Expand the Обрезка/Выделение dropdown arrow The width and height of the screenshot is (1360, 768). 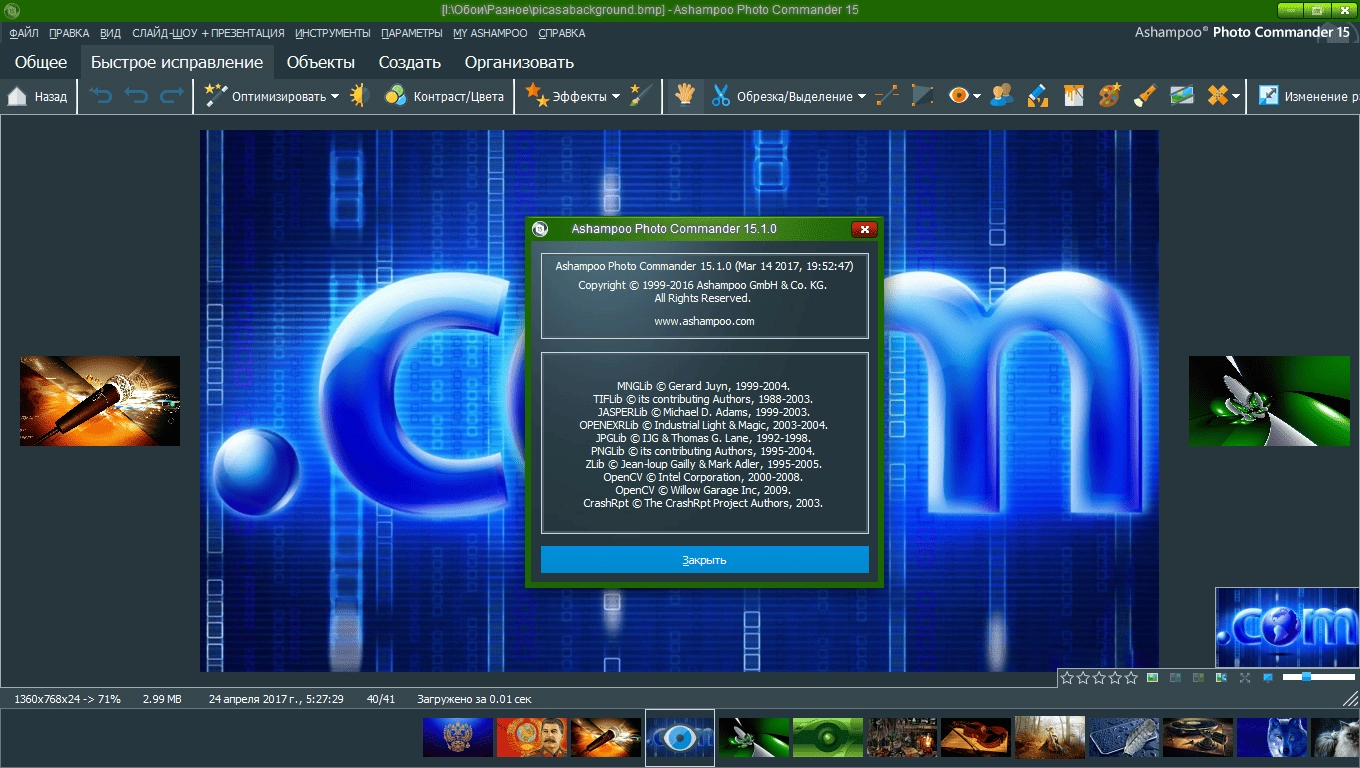point(861,97)
